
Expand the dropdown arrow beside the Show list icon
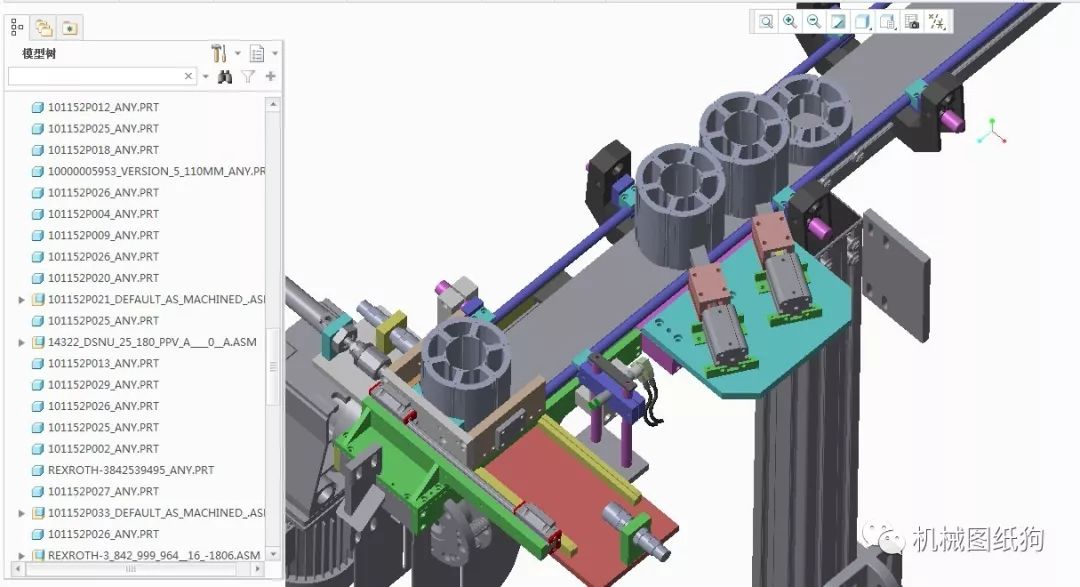275,53
